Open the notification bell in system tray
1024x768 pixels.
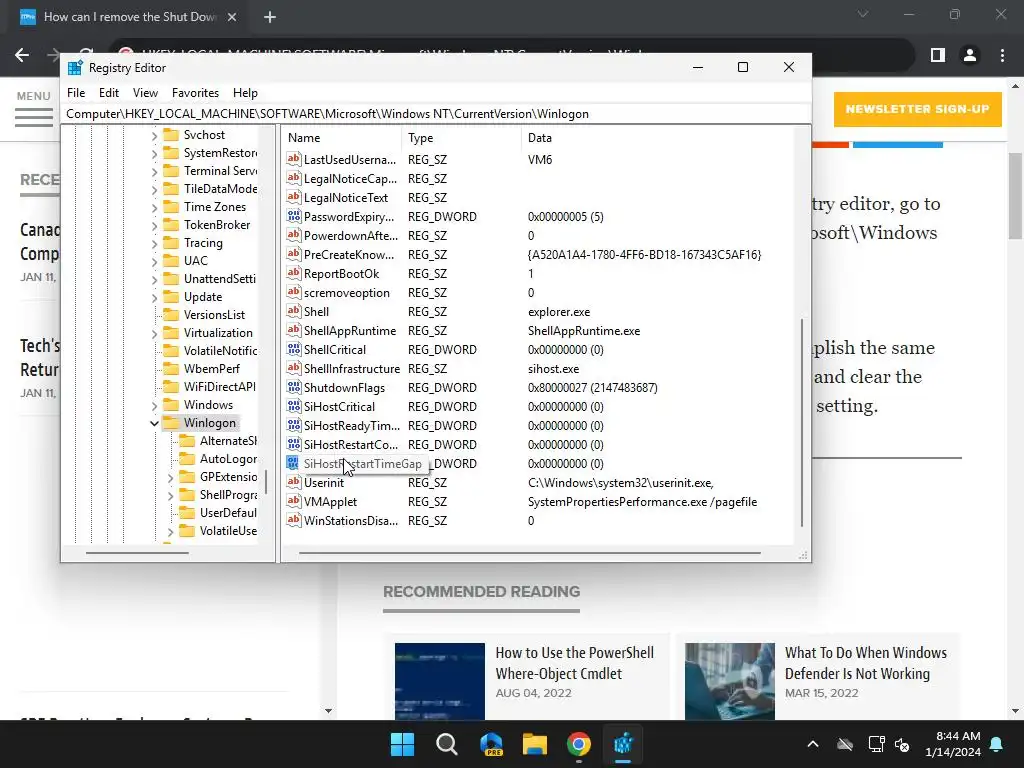[997, 744]
